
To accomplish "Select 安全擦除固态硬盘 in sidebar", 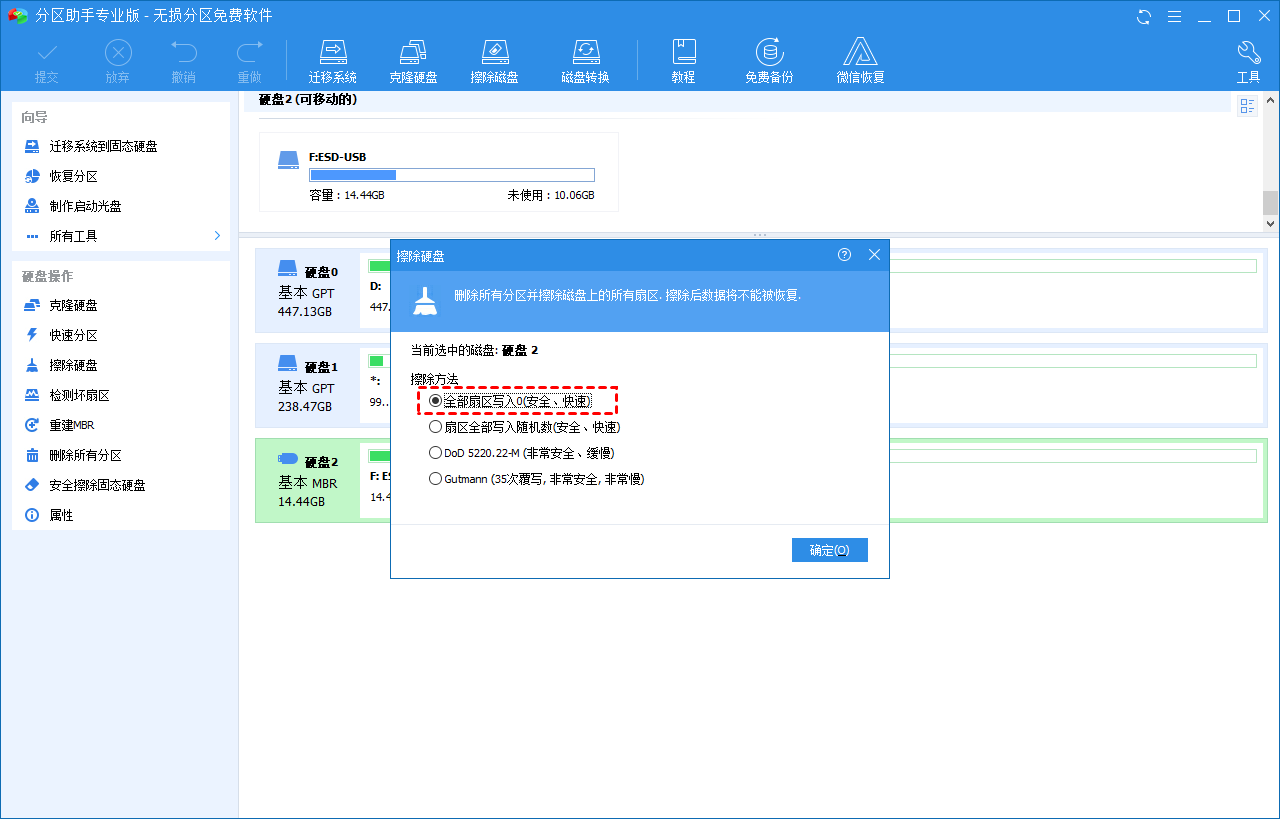I will click(x=97, y=485).
